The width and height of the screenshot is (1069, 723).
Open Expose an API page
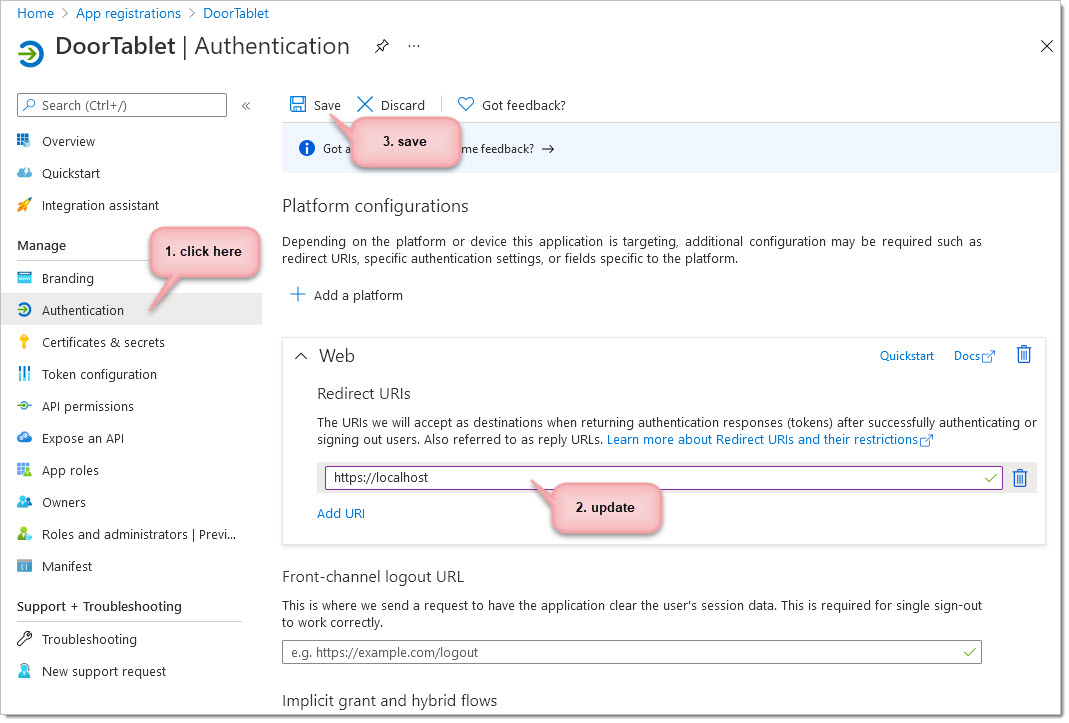coord(82,439)
